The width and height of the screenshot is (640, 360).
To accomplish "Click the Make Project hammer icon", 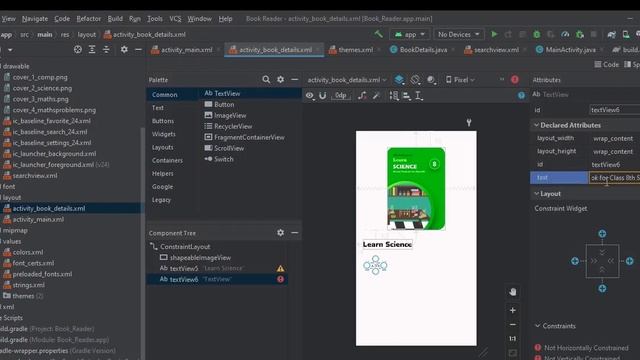I will [378, 34].
